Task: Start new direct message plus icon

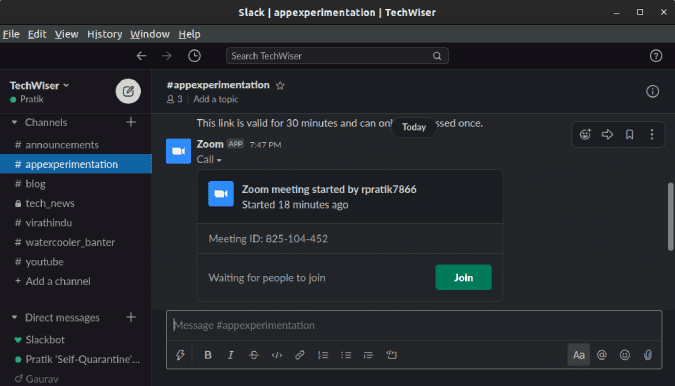Action: click(131, 318)
